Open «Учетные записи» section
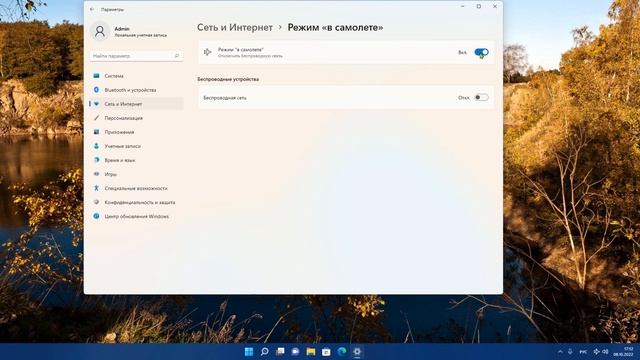The width and height of the screenshot is (640, 360). [x=136, y=146]
